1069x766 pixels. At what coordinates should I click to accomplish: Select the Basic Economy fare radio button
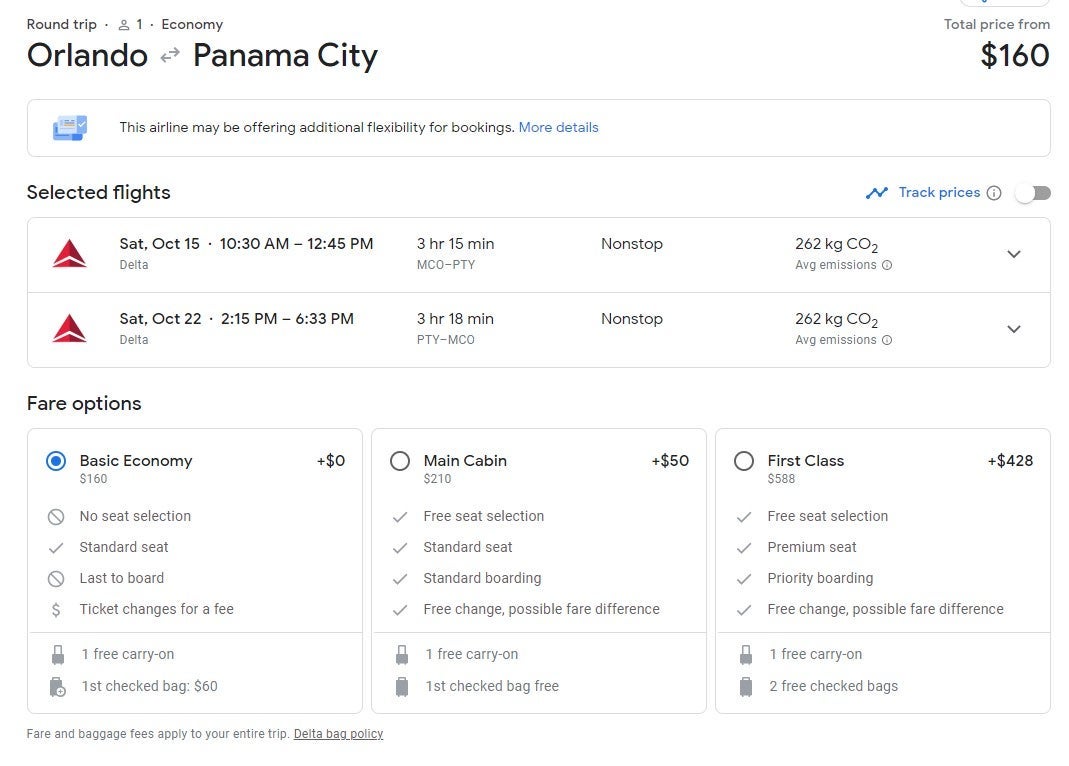56,461
